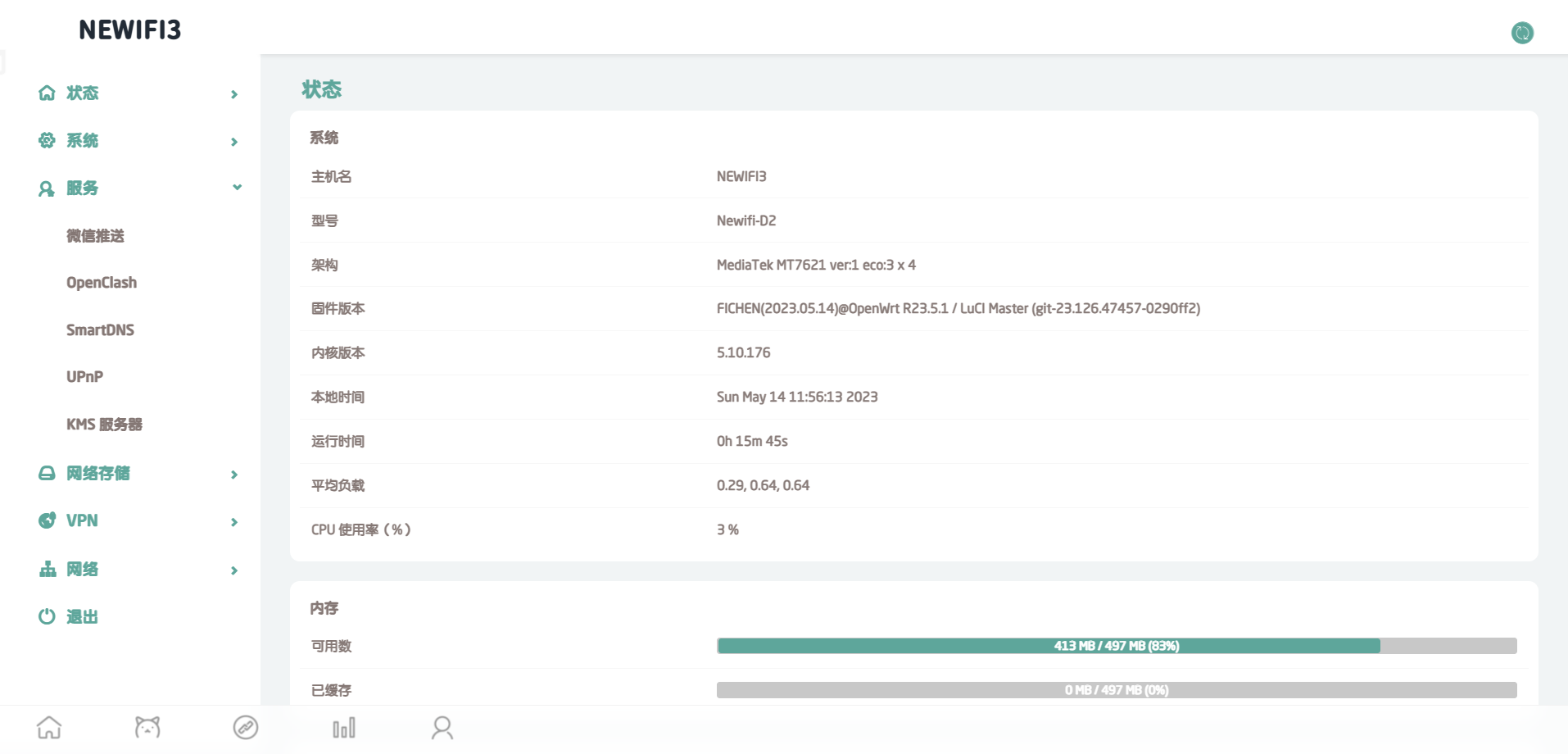Image resolution: width=1568 pixels, height=754 pixels.
Task: Open the link/chain icon at bottom
Action: 246,727
